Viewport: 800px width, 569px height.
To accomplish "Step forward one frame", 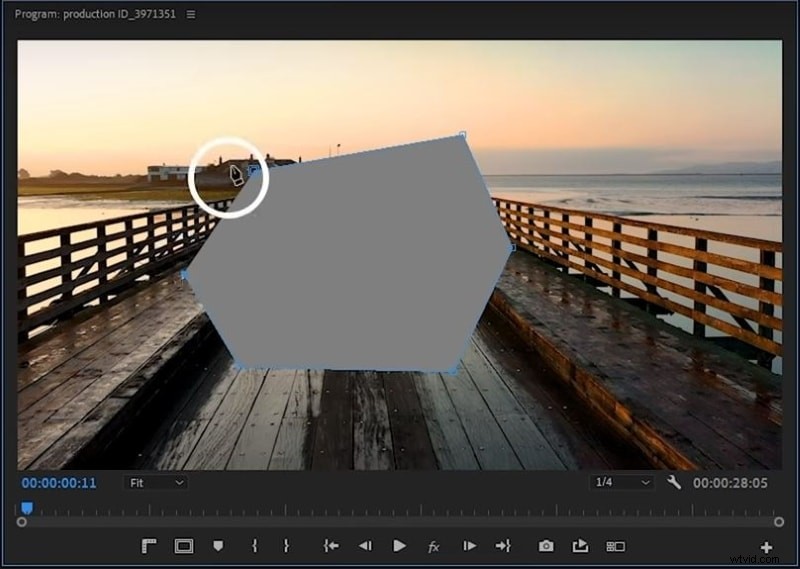I will 469,546.
